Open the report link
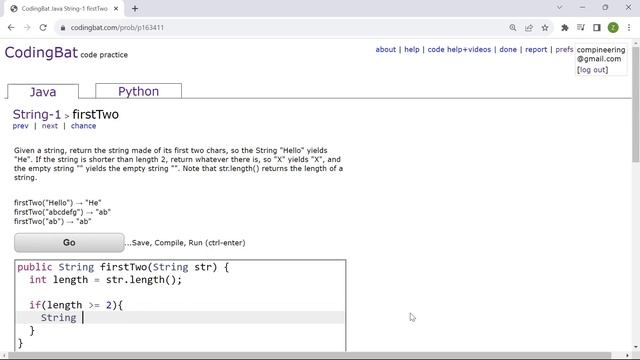The height and width of the screenshot is (360, 640). click(536, 49)
